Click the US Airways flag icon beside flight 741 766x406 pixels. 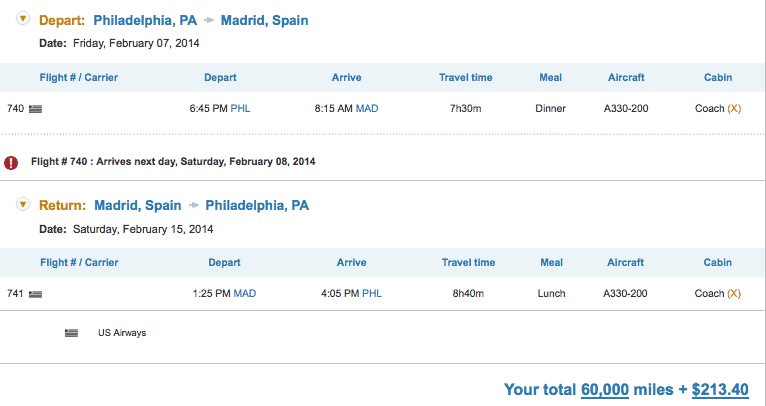35,294
